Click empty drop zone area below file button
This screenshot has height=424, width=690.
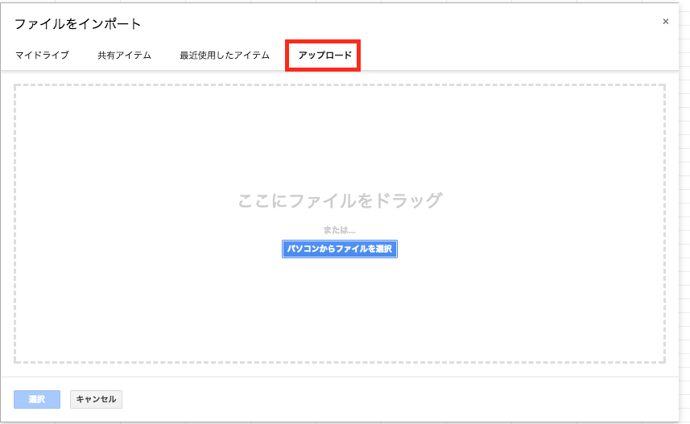pos(340,310)
